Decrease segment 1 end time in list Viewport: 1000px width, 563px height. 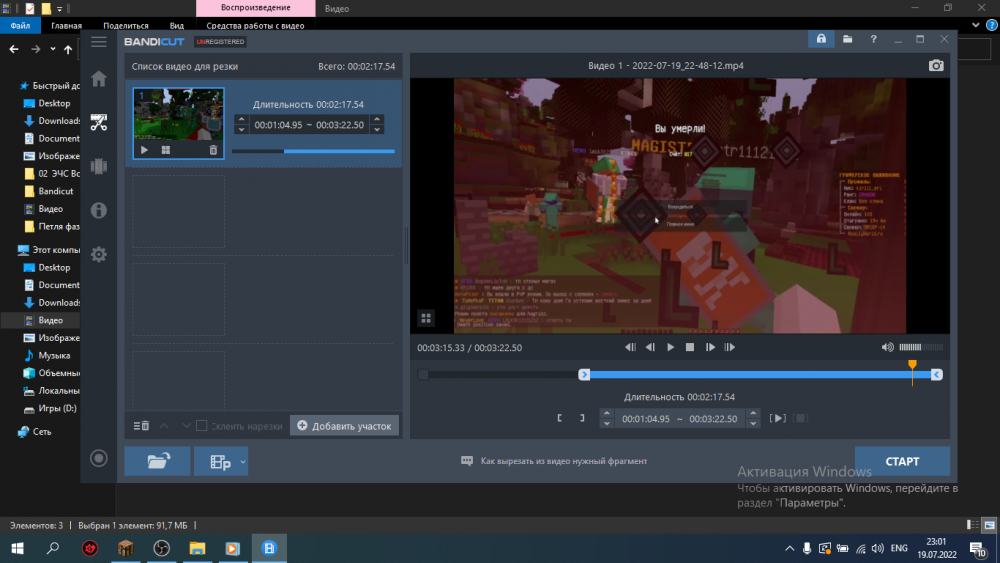click(x=377, y=129)
